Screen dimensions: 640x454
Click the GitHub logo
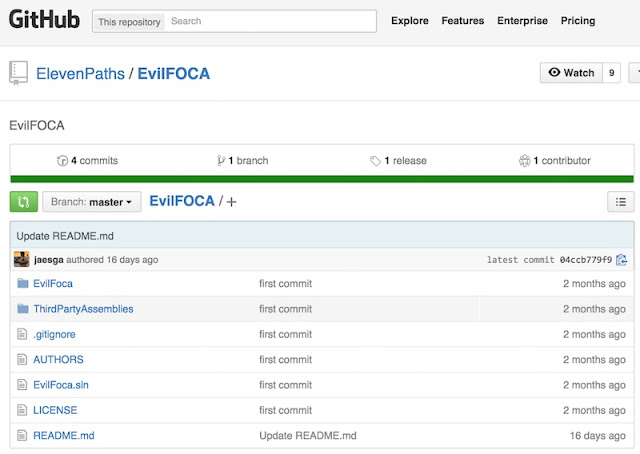click(44, 20)
